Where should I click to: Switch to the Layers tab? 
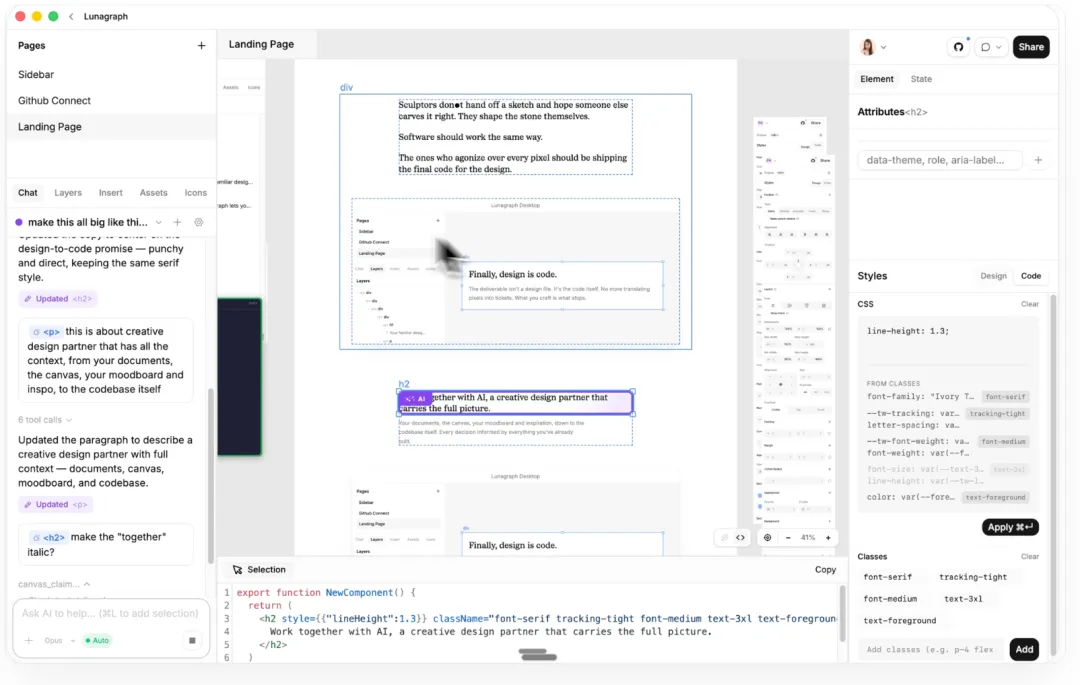pos(68,193)
